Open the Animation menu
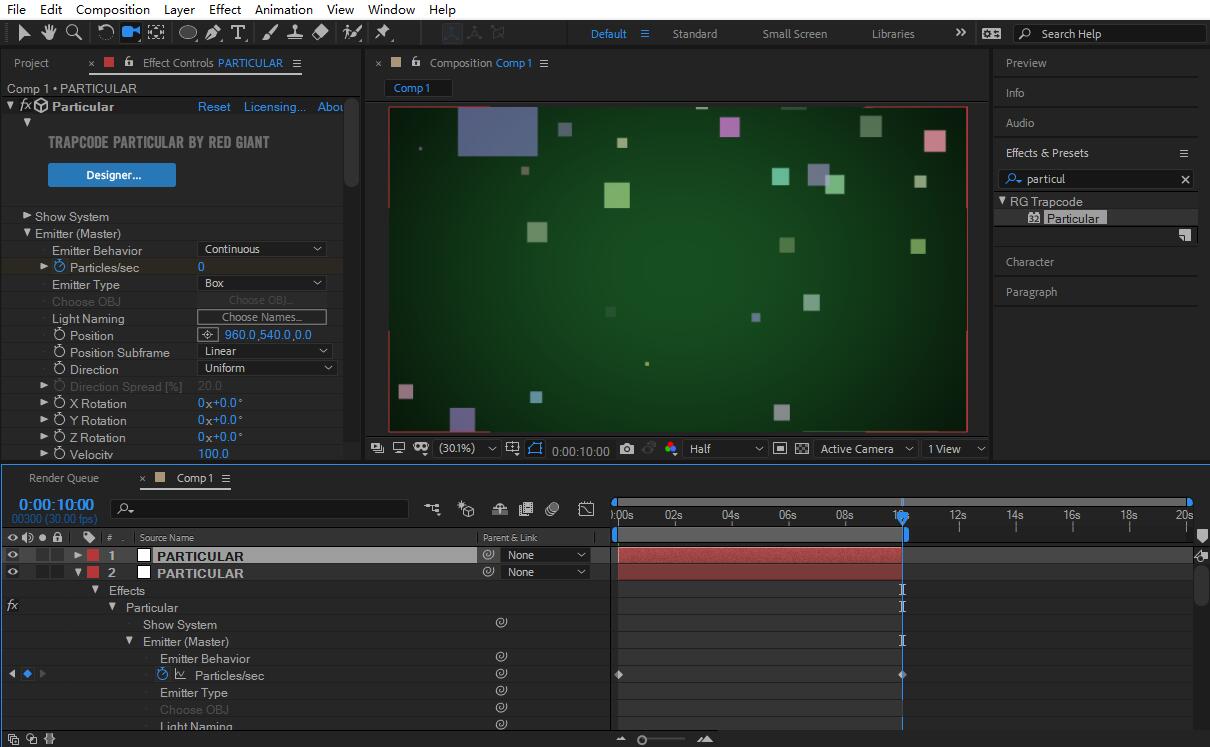Screen dimensions: 1210x747 coord(283,9)
